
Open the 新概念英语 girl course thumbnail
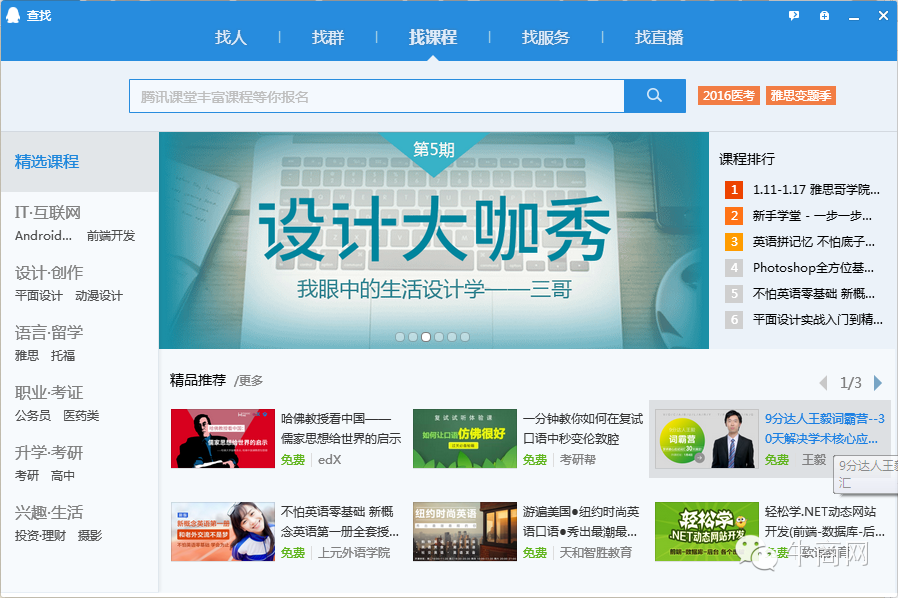click(223, 532)
